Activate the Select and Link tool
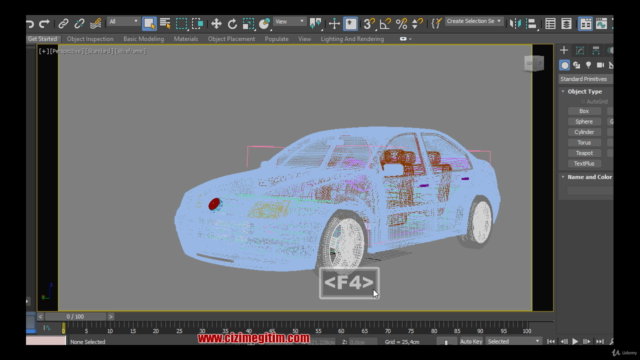This screenshot has height=360, width=640. click(x=63, y=24)
